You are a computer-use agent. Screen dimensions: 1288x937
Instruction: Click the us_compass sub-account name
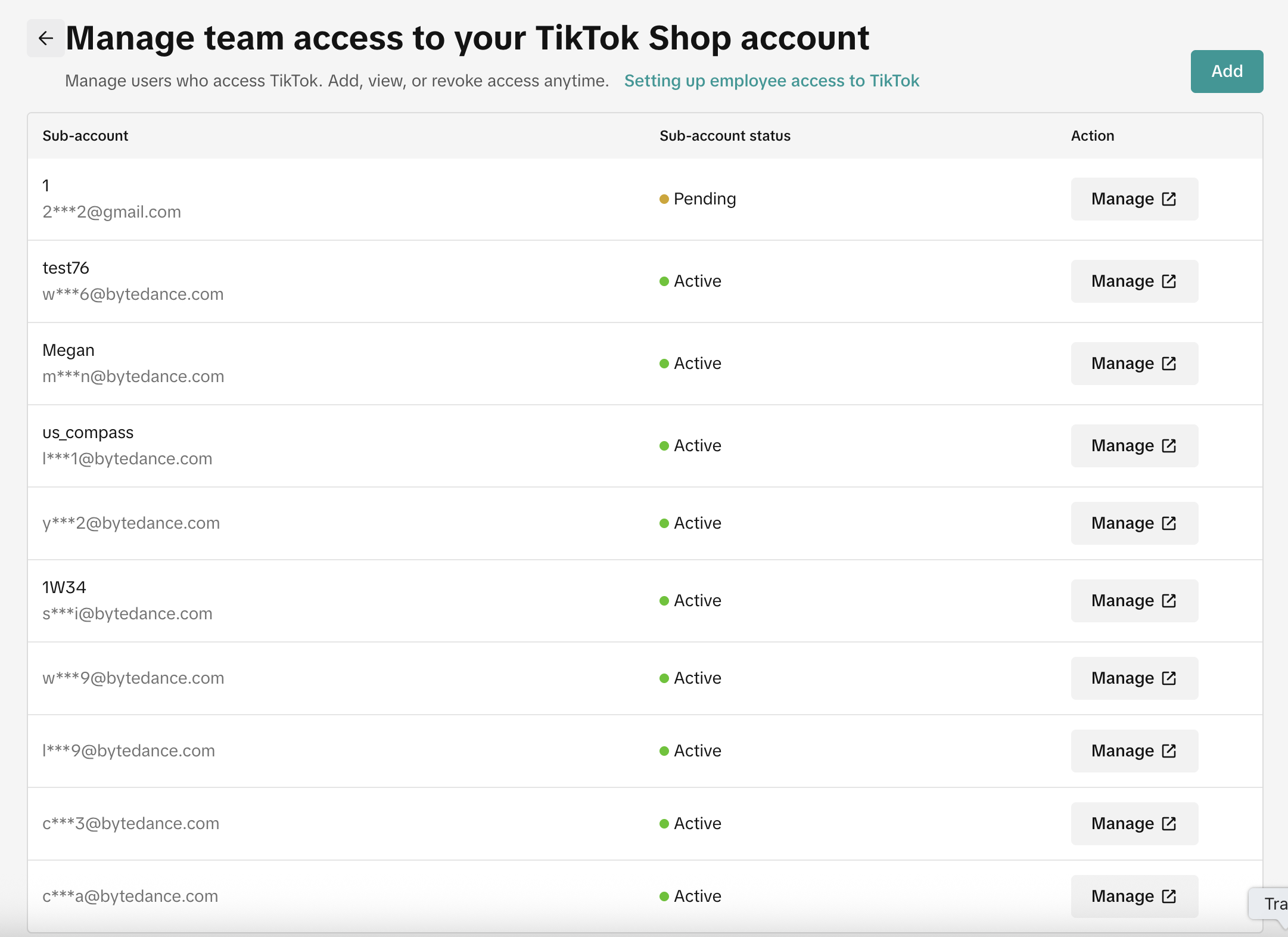[88, 433]
